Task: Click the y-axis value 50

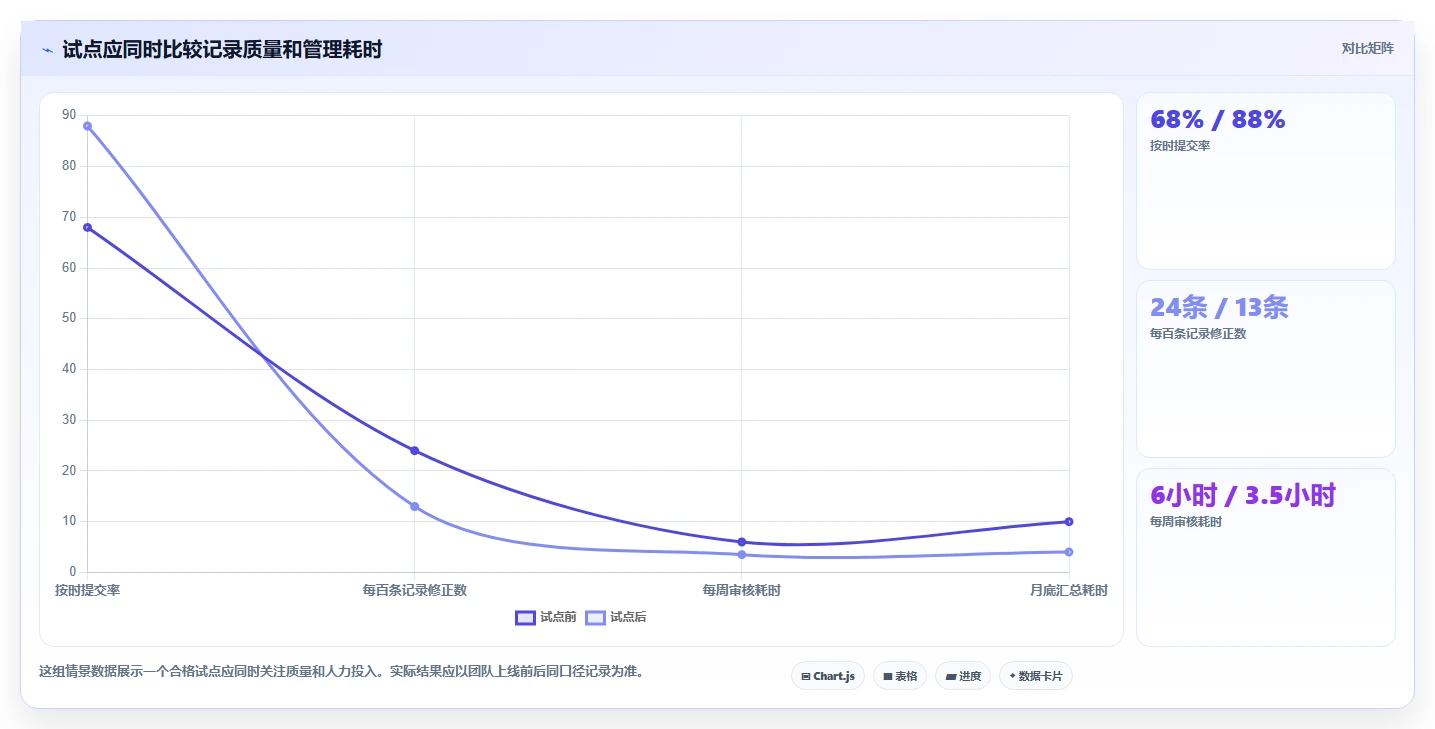Action: tap(69, 318)
